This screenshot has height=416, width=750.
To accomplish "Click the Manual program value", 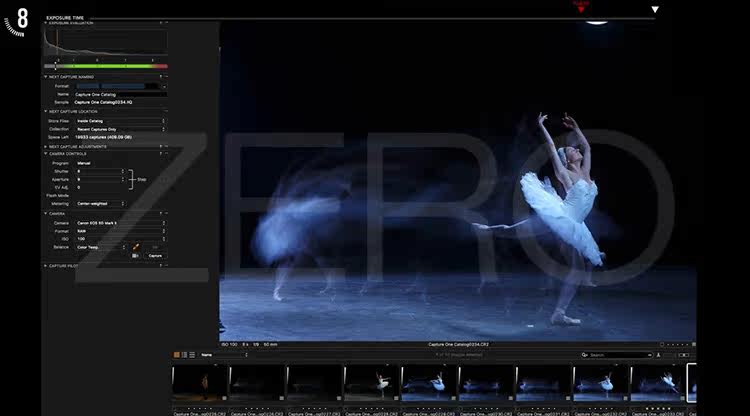I will pos(84,163).
